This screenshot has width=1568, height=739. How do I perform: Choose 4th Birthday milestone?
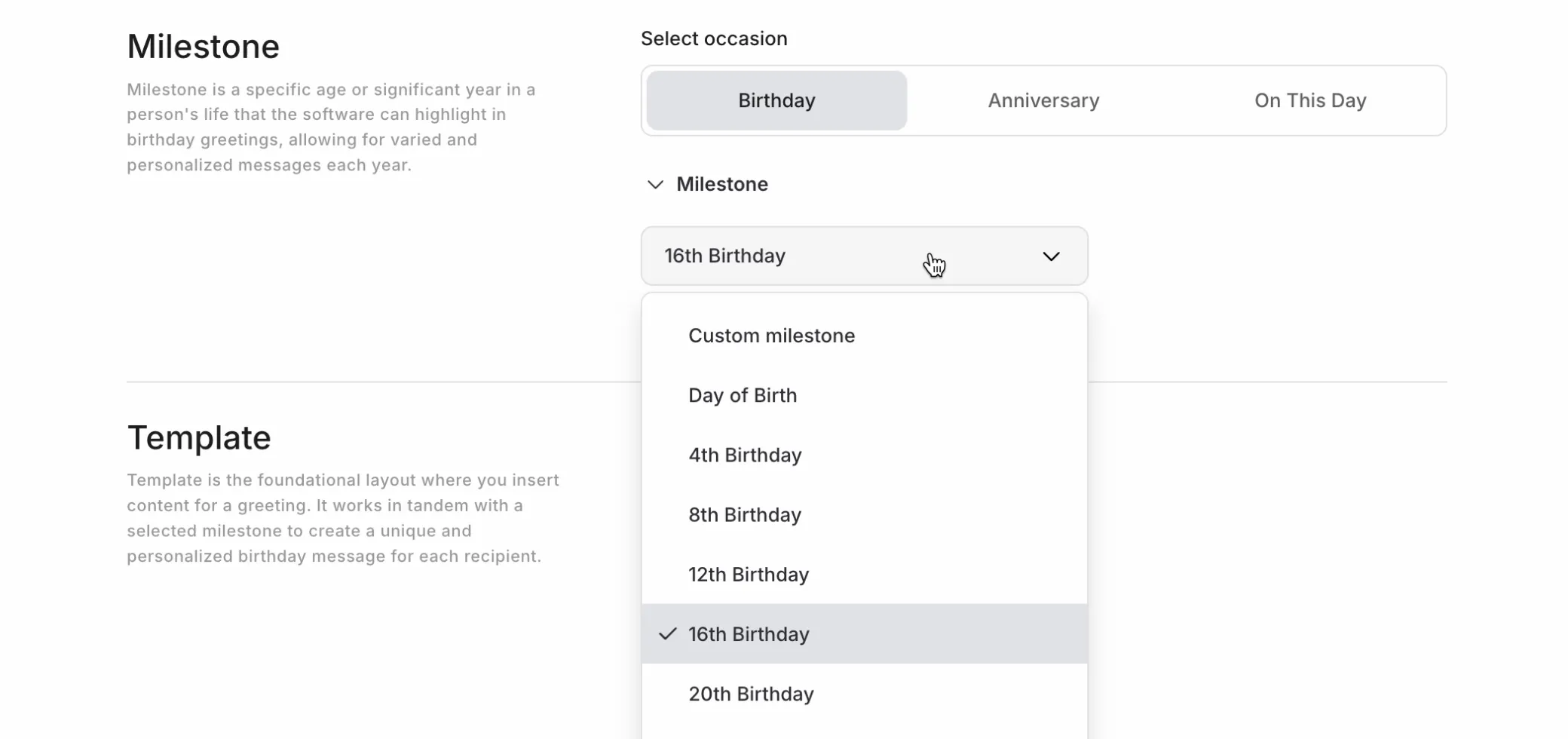coord(745,455)
